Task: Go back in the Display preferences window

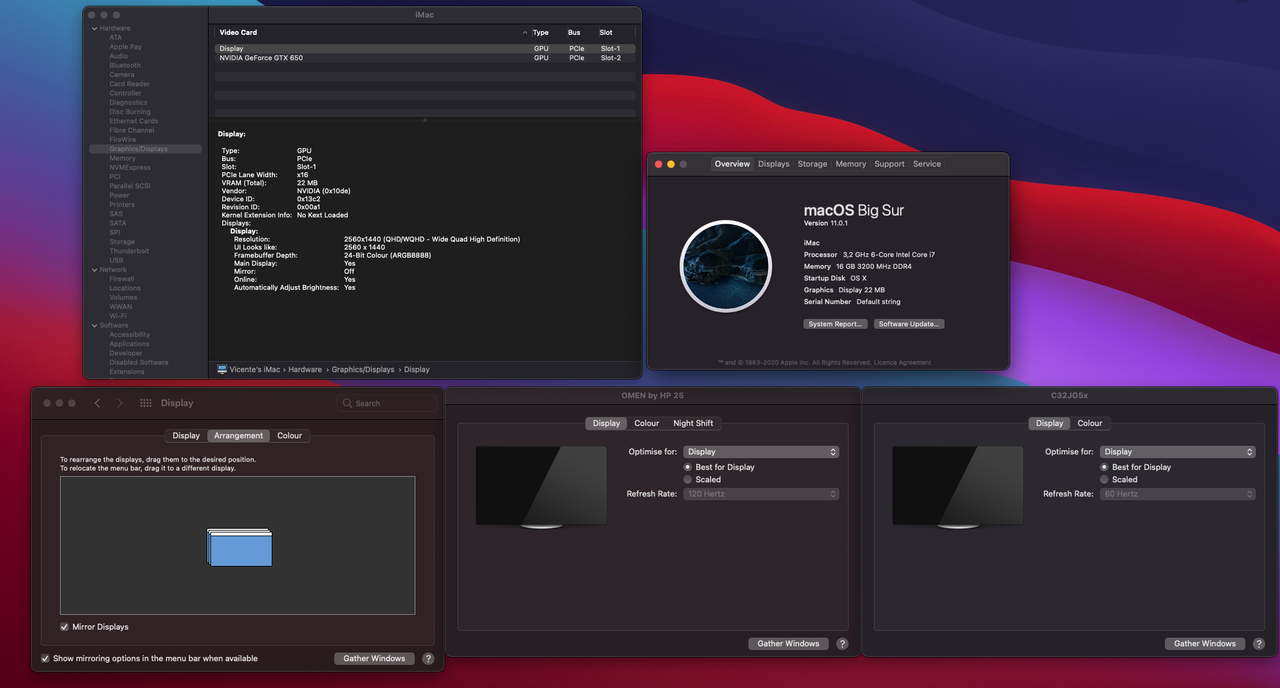Action: pos(97,403)
